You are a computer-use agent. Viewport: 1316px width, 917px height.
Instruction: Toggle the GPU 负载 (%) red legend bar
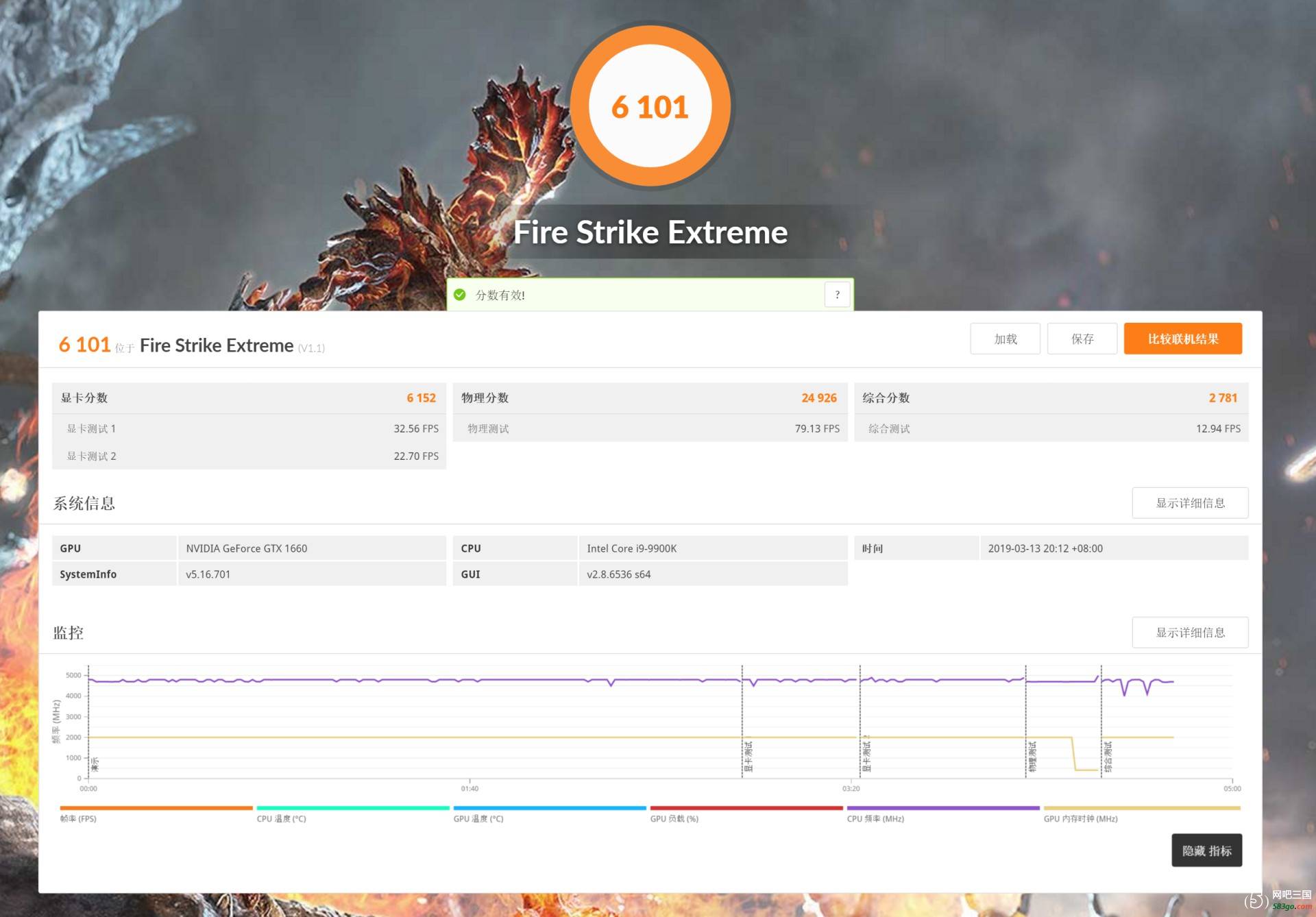[x=746, y=808]
